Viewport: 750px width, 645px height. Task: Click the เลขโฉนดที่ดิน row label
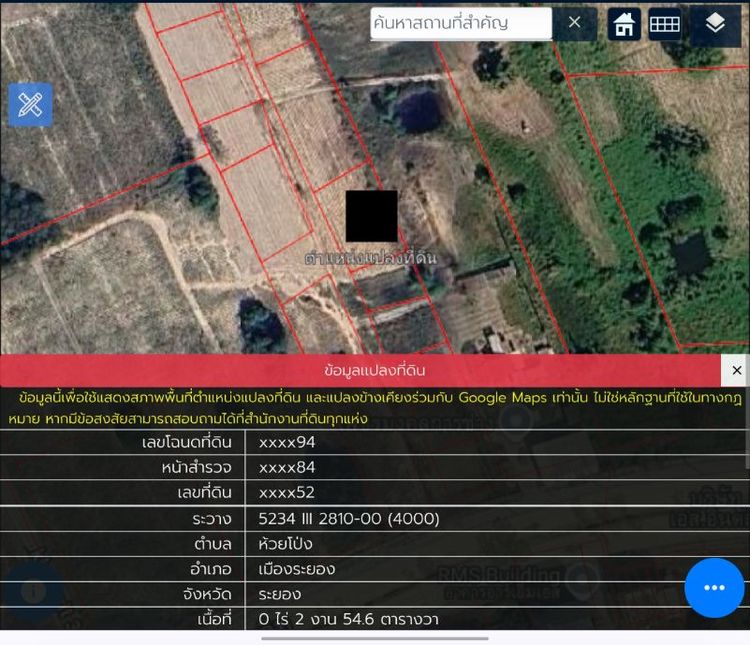tap(187, 442)
